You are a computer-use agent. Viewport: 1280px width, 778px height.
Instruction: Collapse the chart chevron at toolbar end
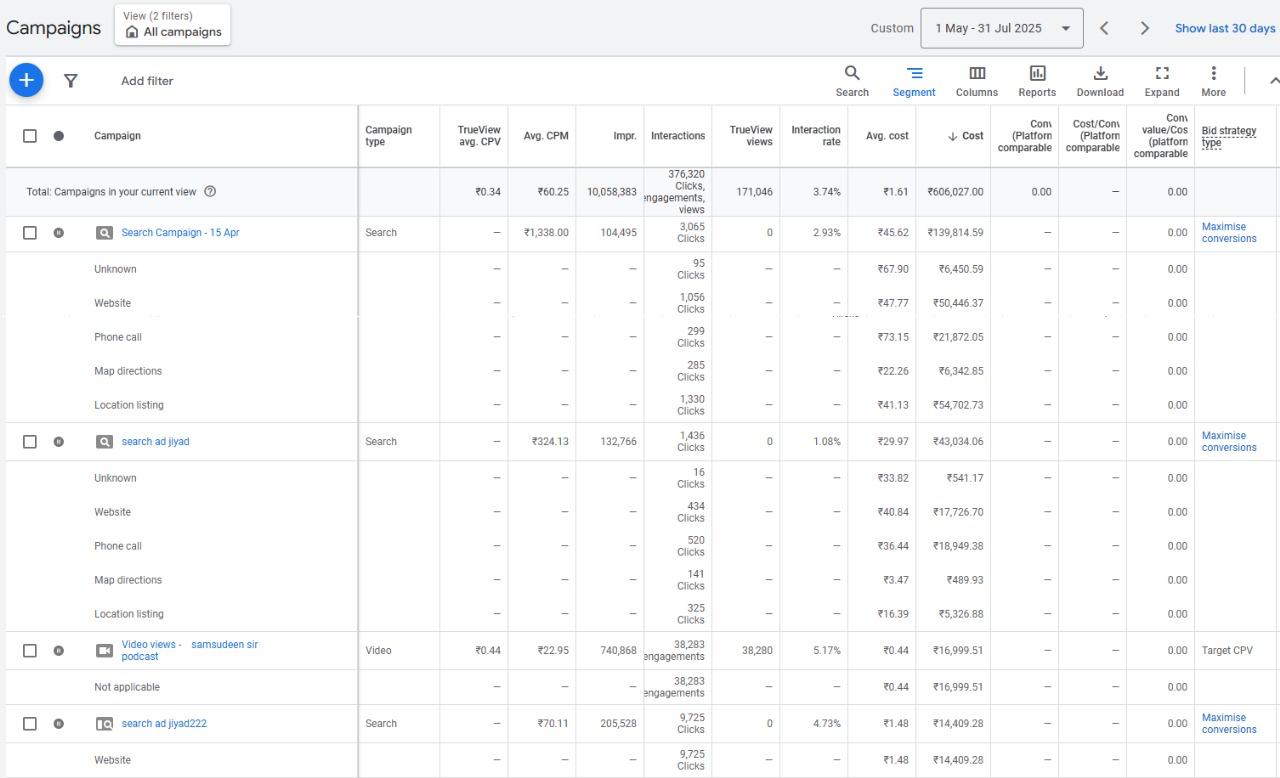tap(1273, 81)
